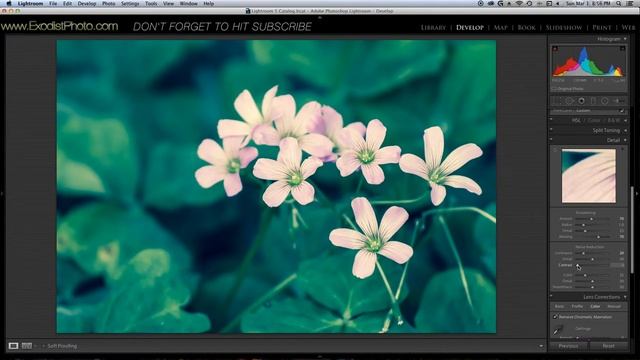Select HSL mode in panel header
This screenshot has height=360, width=640.
(x=576, y=120)
